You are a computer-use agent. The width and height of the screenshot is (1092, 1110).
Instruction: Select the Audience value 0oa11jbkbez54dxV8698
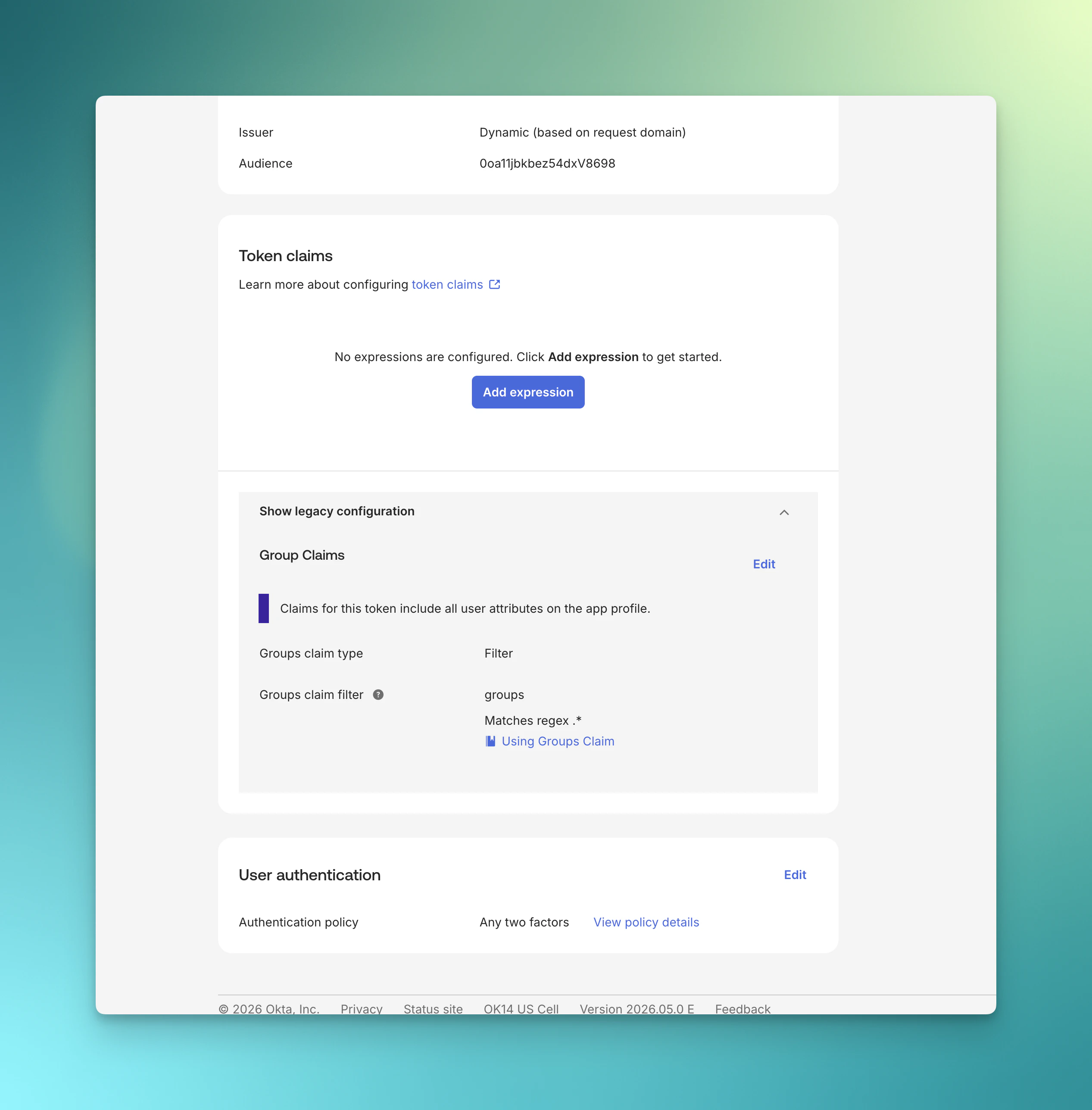coord(547,163)
